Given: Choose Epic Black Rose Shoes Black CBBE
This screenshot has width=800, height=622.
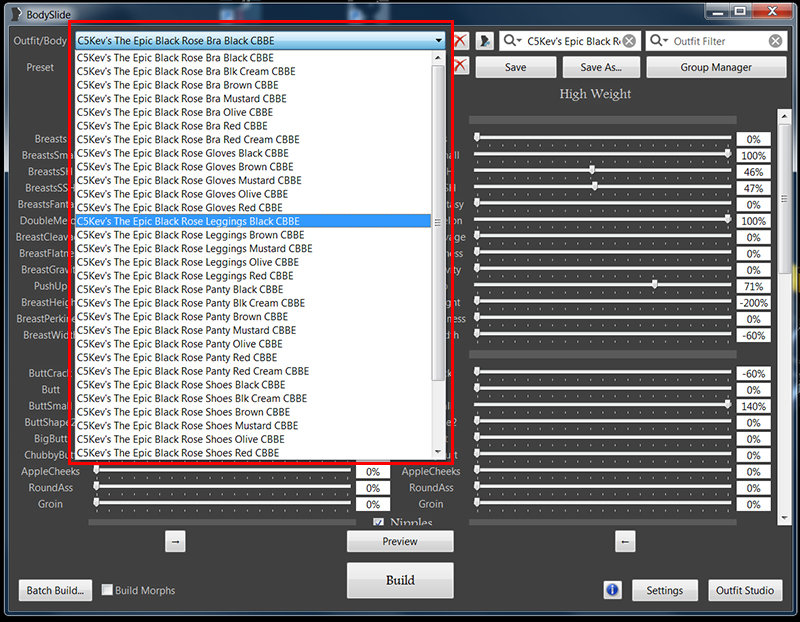Looking at the screenshot, I should point(253,385).
